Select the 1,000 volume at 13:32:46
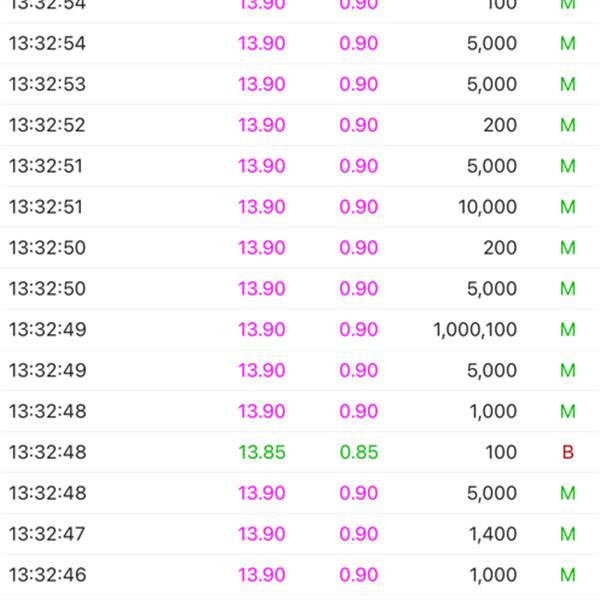The width and height of the screenshot is (600, 600). tap(493, 575)
